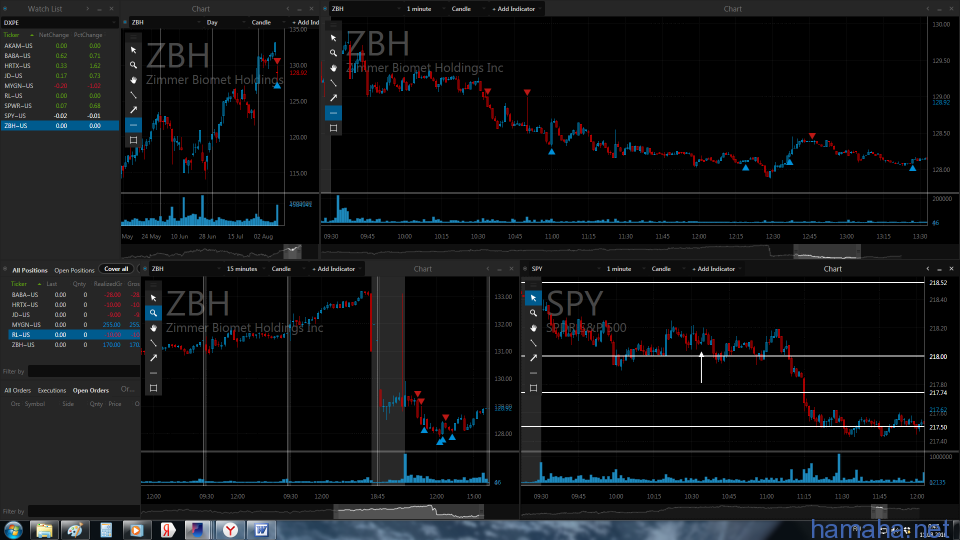
Task: Select rectangle tool in ZBH 15 minutes chart
Action: pyautogui.click(x=153, y=388)
